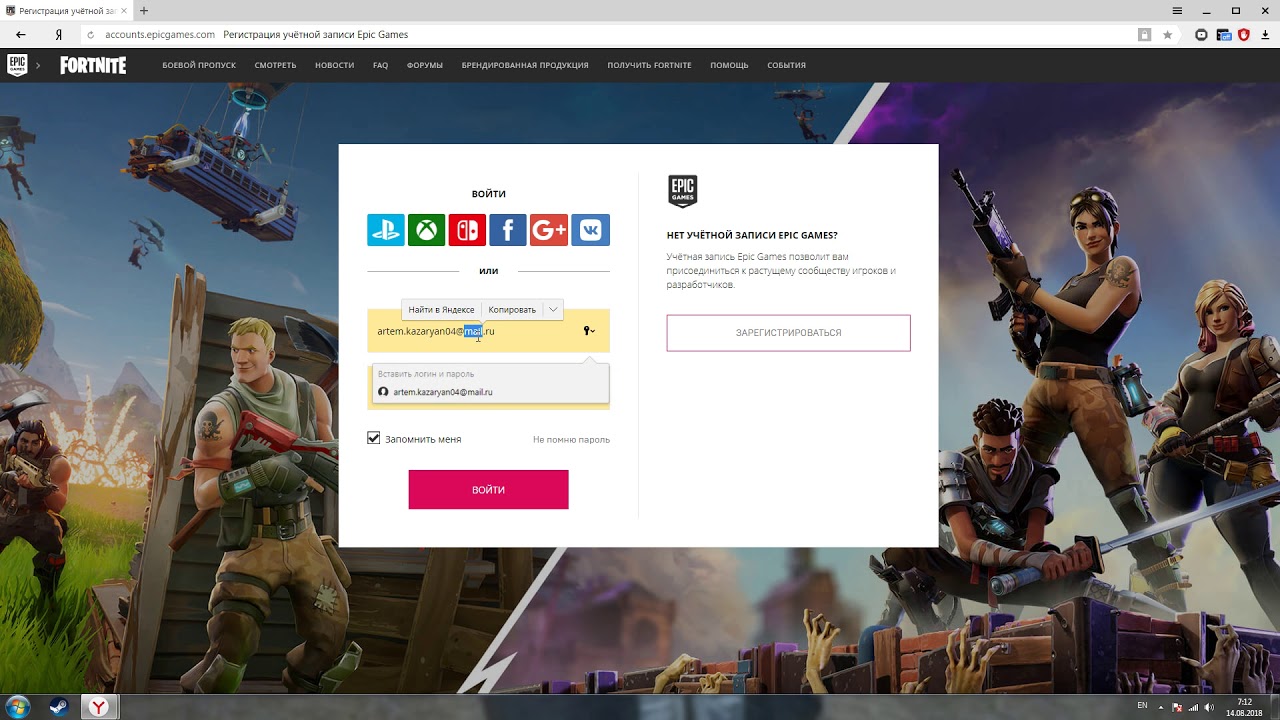
Task: Sign in with the VK icon
Action: pyautogui.click(x=590, y=230)
